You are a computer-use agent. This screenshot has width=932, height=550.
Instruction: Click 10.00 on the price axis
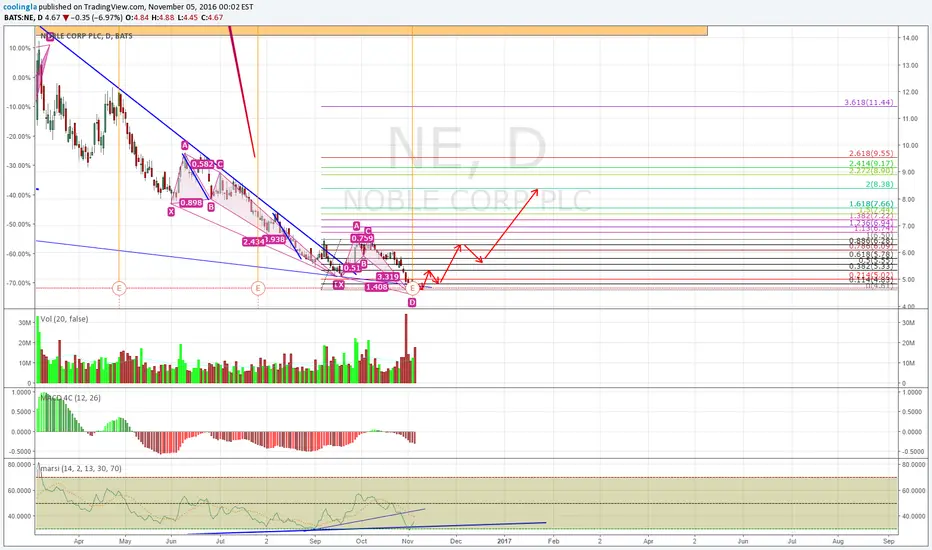pyautogui.click(x=910, y=146)
